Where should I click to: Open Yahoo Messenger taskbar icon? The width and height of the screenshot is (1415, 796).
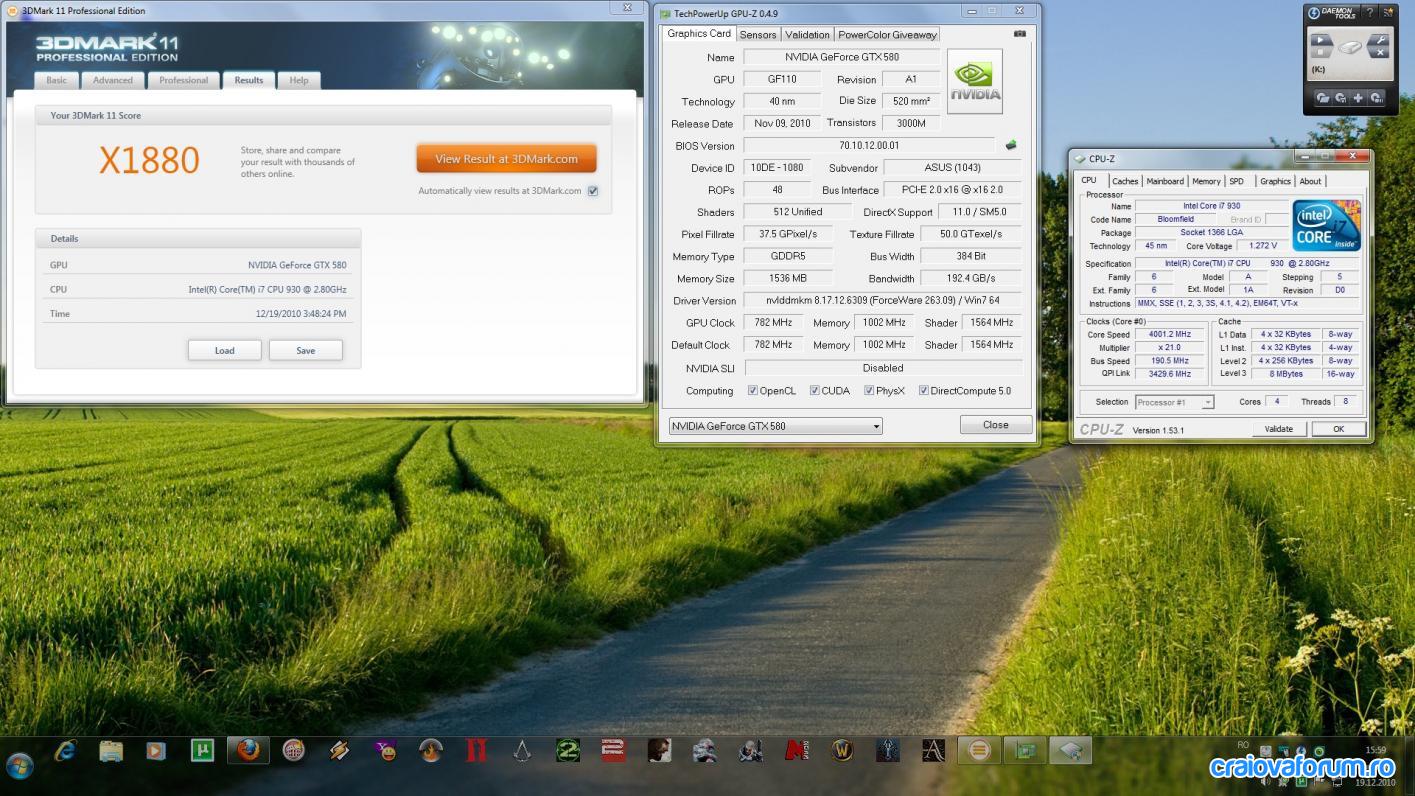tap(386, 750)
